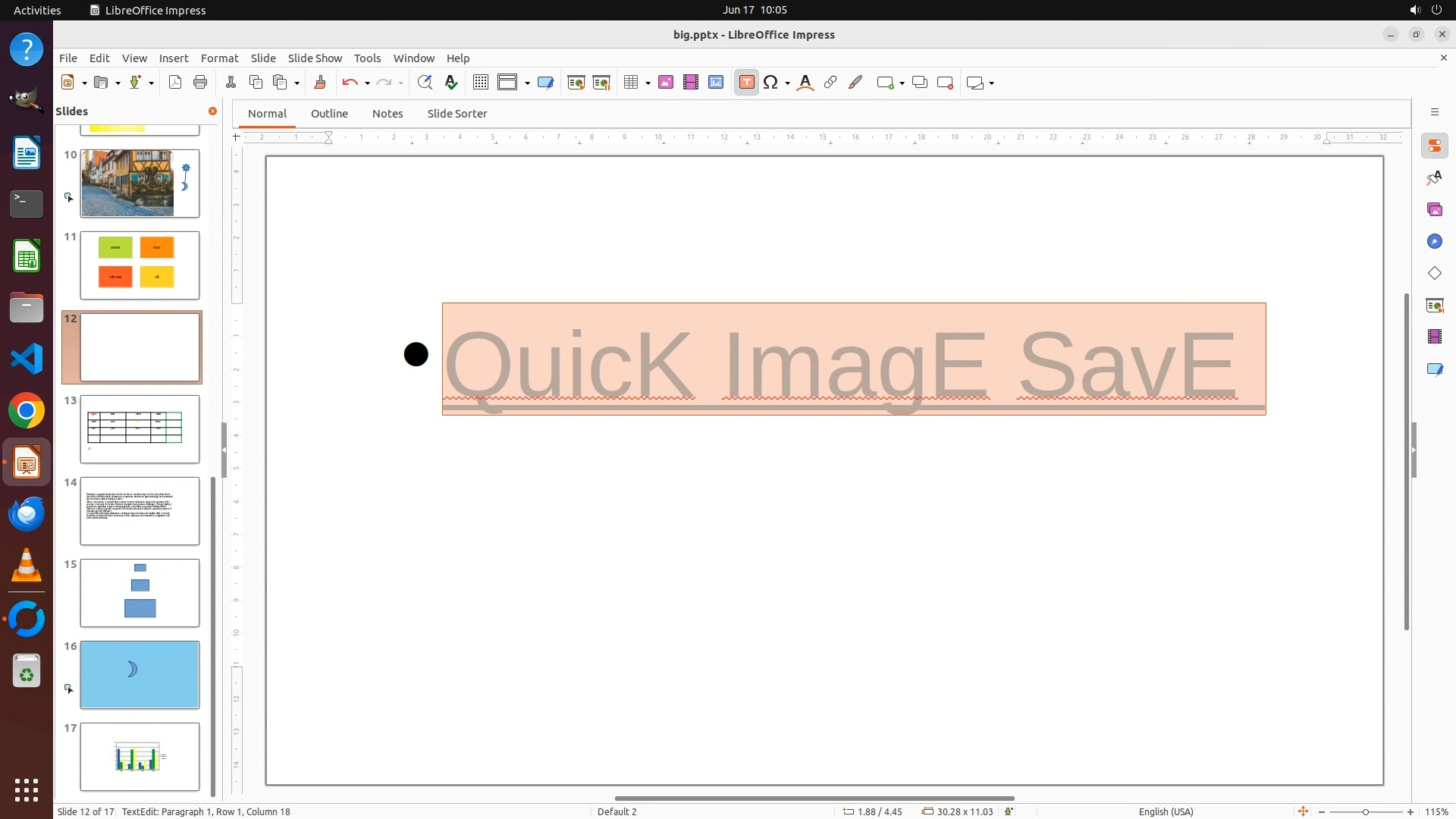Start presentation from first slide icon
The height and width of the screenshot is (819, 1456).
(576, 83)
